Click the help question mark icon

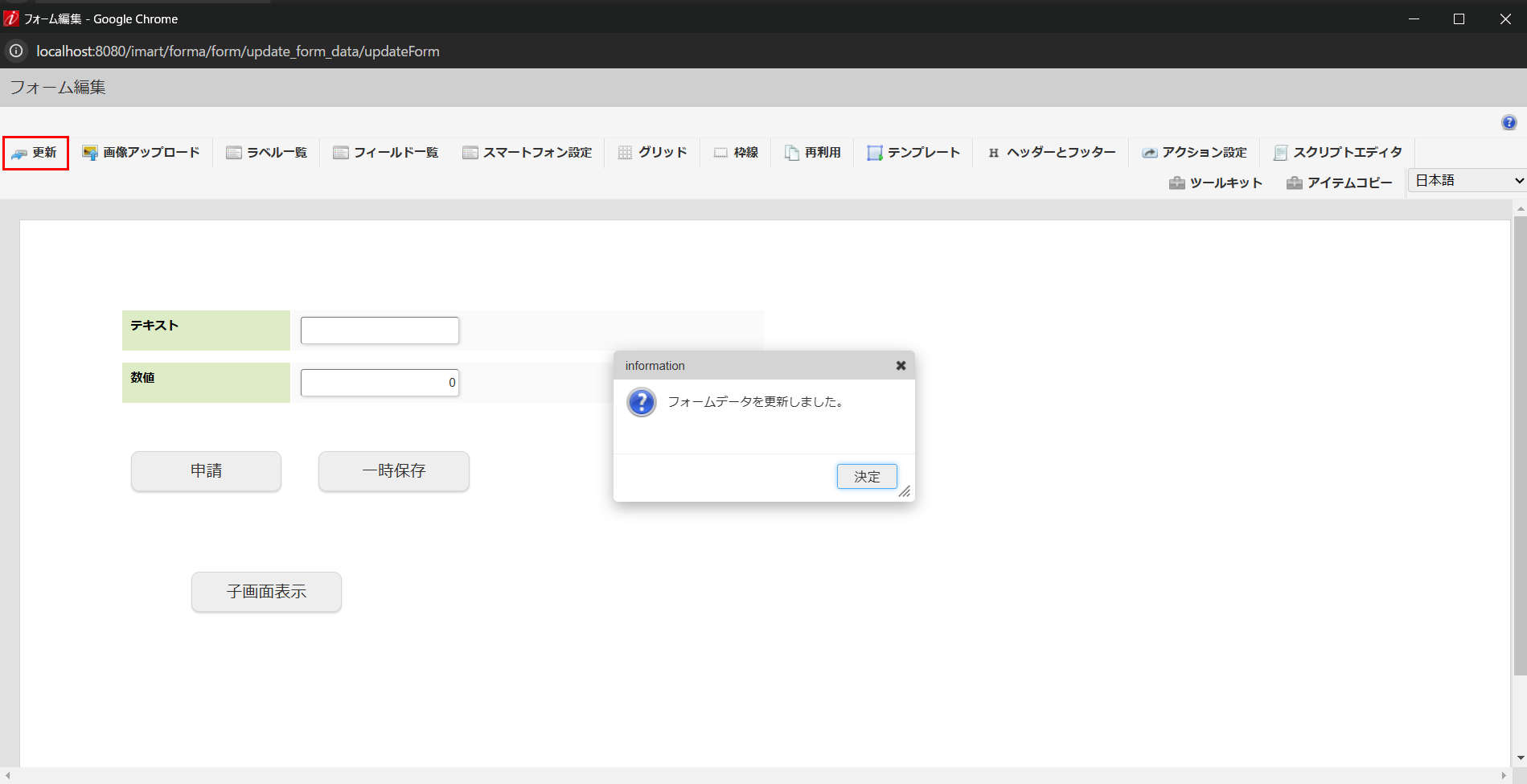click(x=1509, y=122)
